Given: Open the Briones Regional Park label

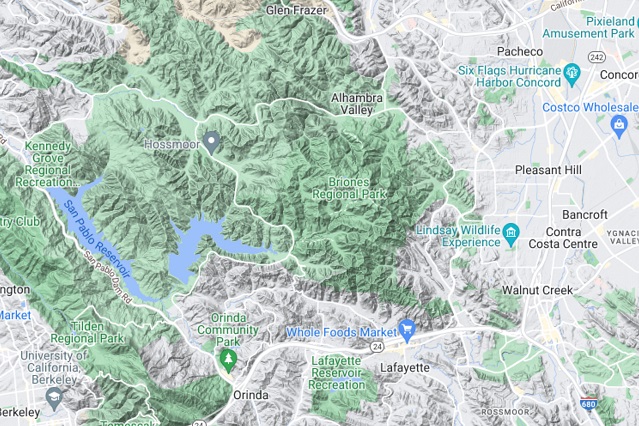Looking at the screenshot, I should (x=349, y=188).
